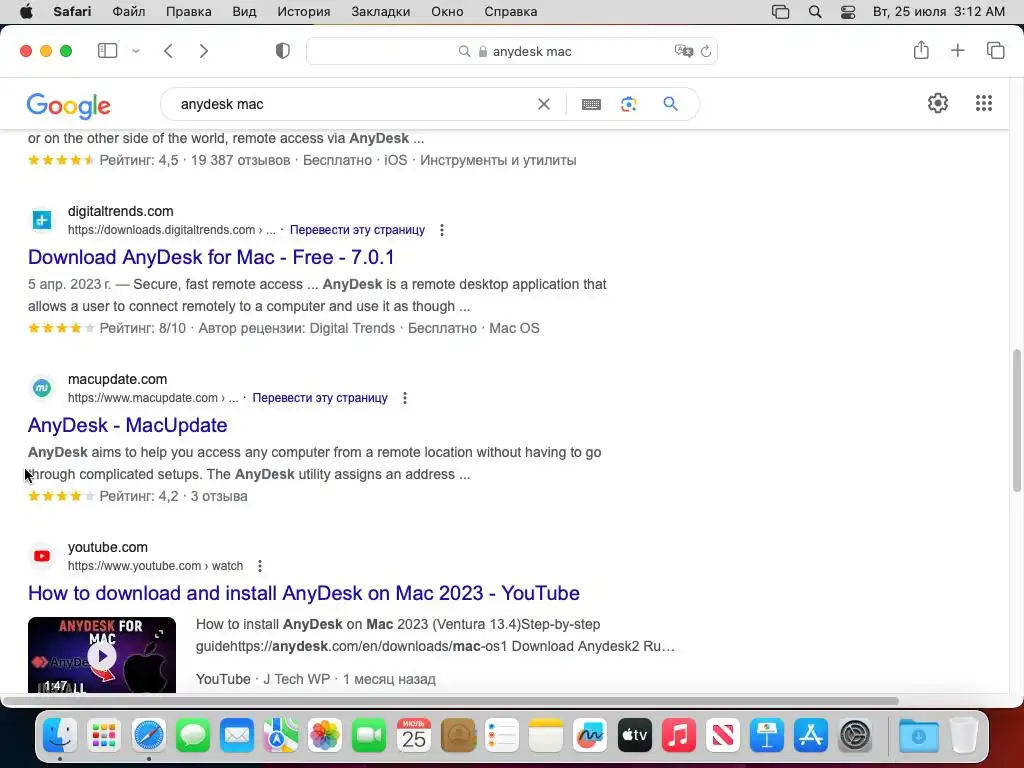Click the Google search text field
This screenshot has width=1024, height=768.
pyautogui.click(x=353, y=104)
